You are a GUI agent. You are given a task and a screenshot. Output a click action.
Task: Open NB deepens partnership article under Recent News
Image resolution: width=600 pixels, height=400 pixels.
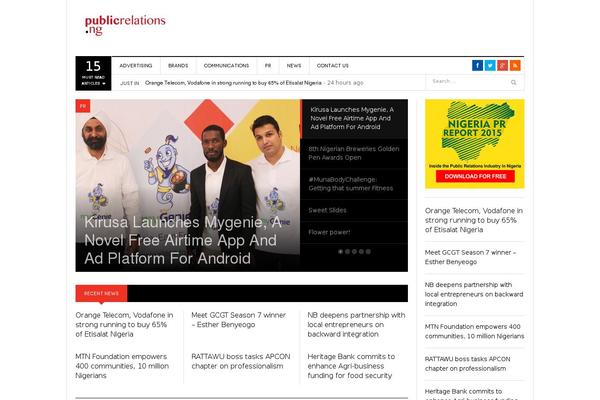(356, 325)
